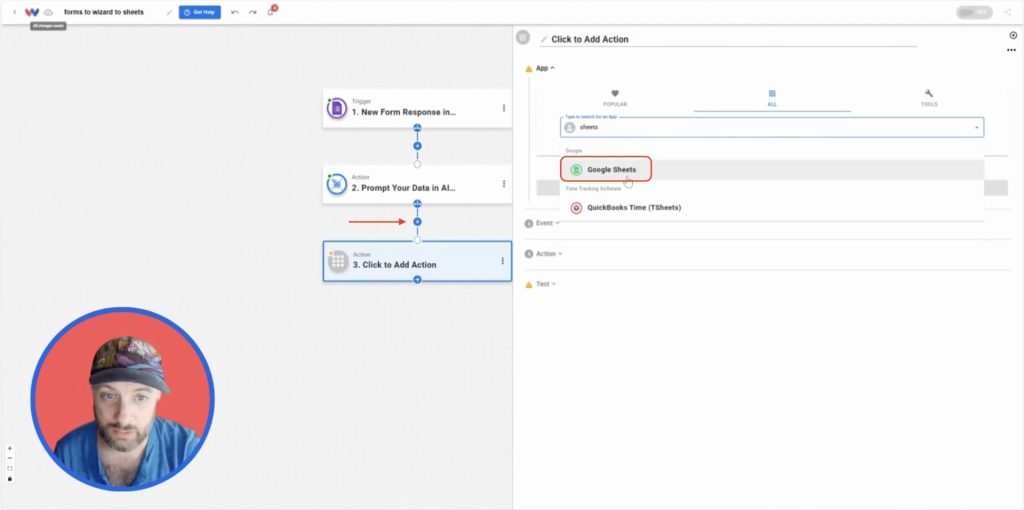The height and width of the screenshot is (510, 1024).
Task: Edit the 'Click to Add Action' title field
Action: pos(728,39)
